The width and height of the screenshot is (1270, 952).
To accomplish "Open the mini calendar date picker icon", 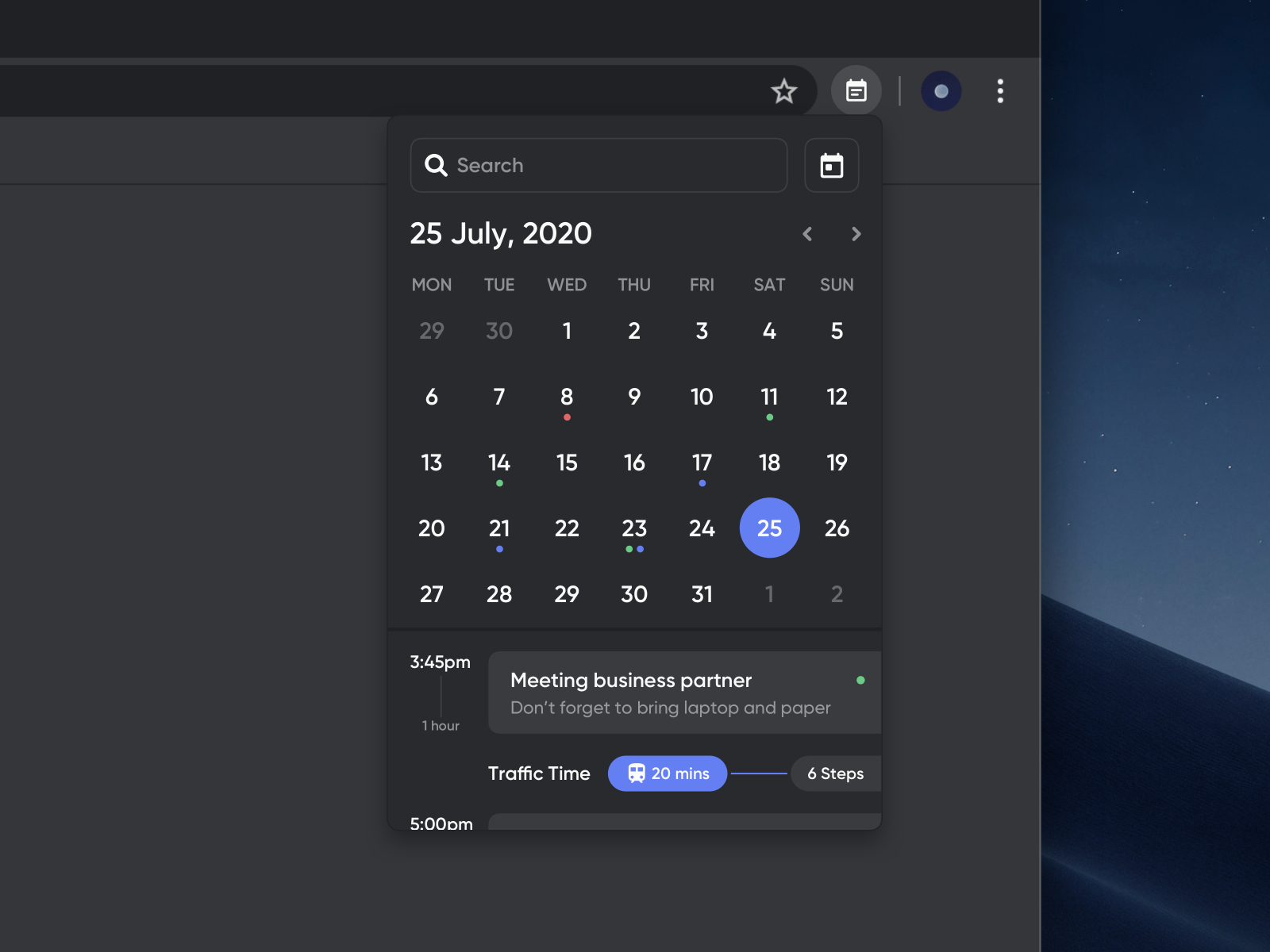I will click(831, 165).
